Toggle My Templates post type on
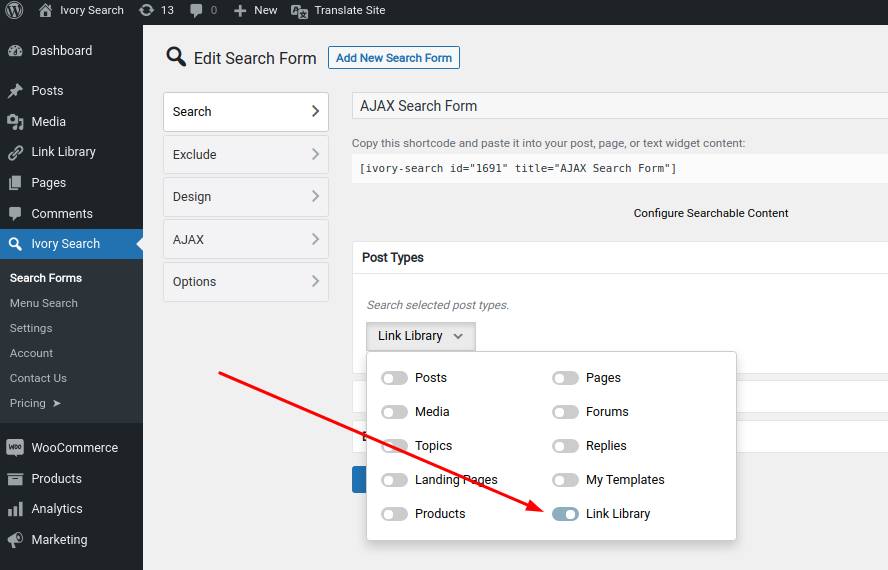The width and height of the screenshot is (888, 570). [565, 480]
